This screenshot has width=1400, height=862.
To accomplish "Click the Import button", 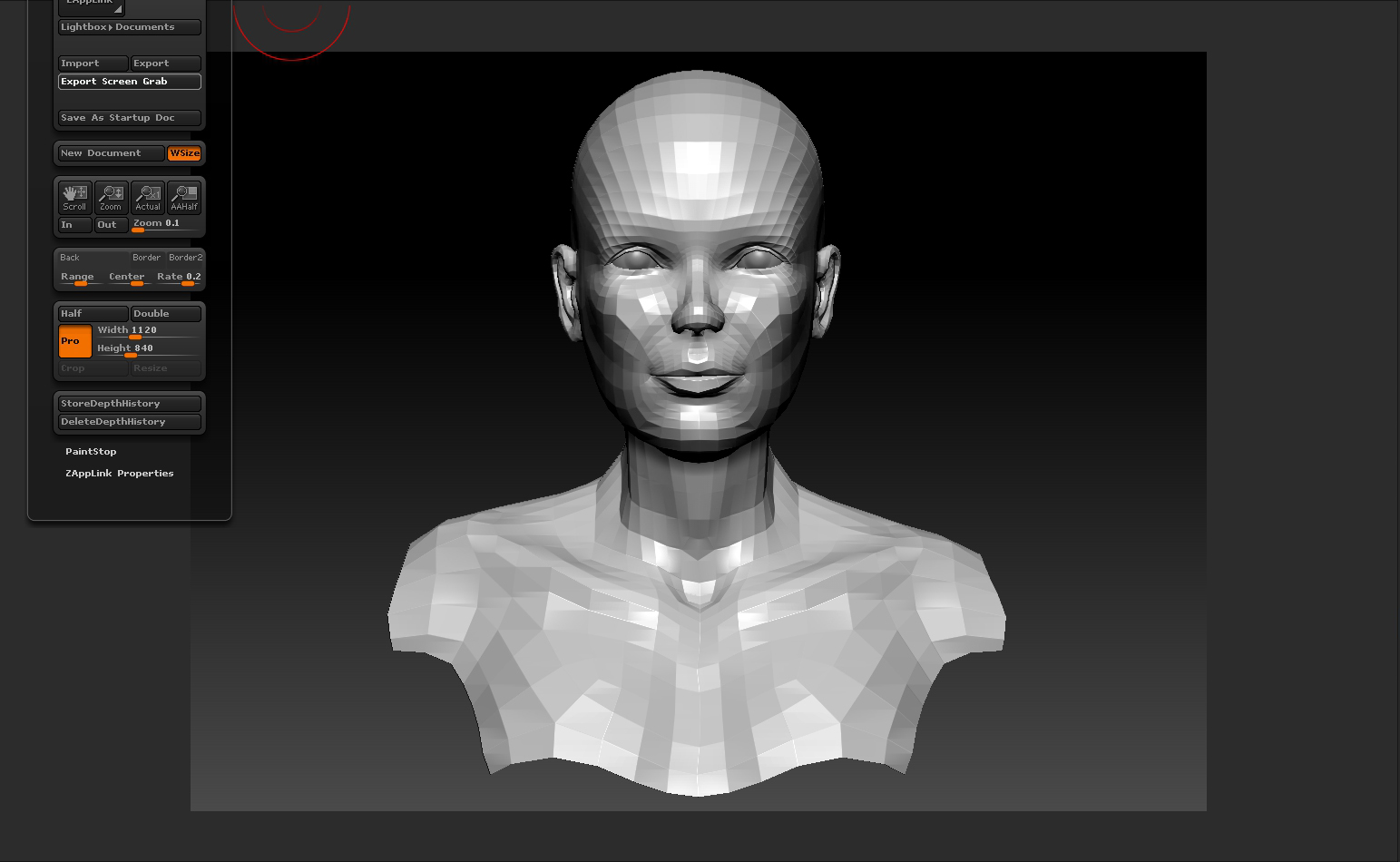I will (93, 64).
